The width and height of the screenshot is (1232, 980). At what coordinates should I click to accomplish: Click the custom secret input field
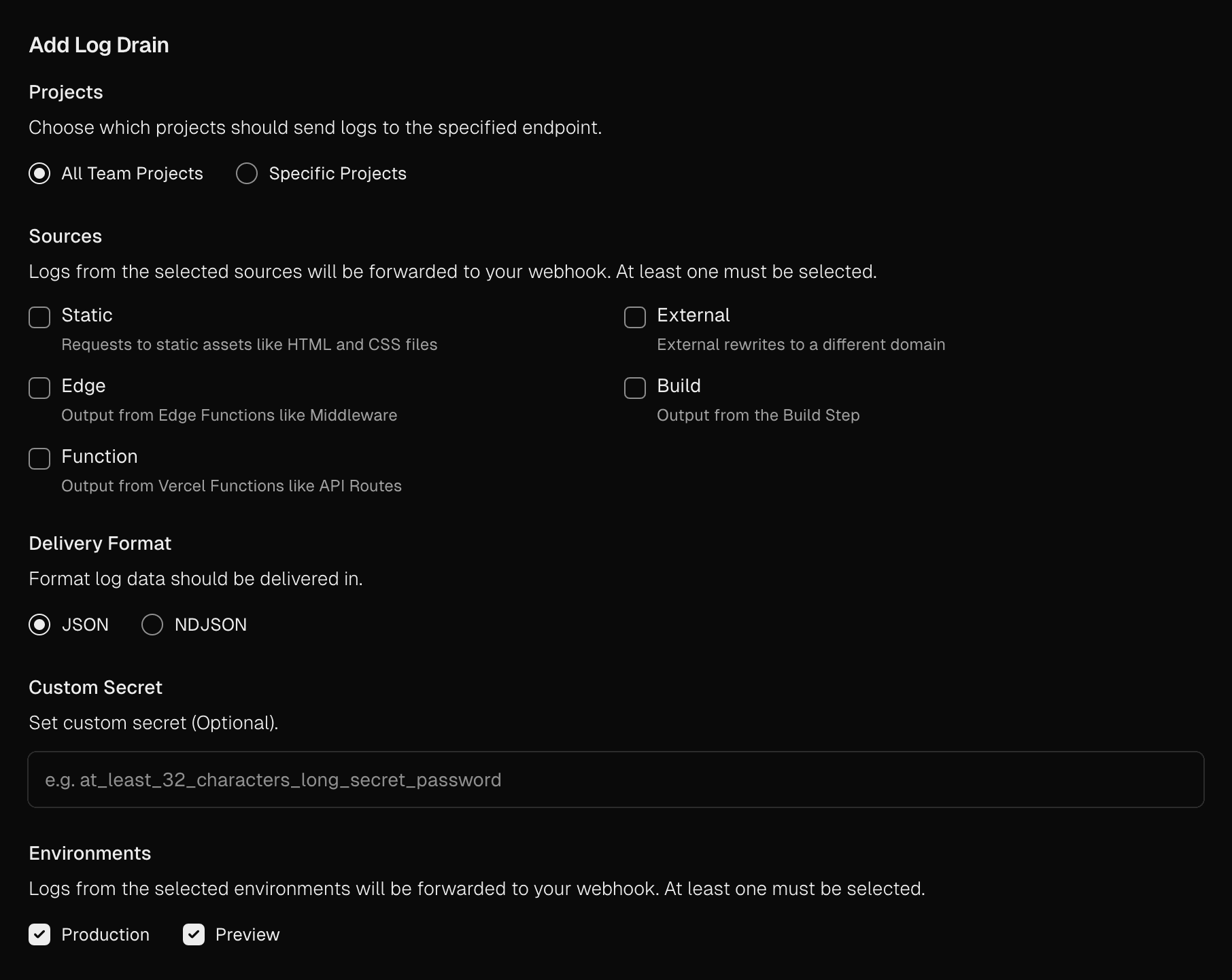[615, 780]
